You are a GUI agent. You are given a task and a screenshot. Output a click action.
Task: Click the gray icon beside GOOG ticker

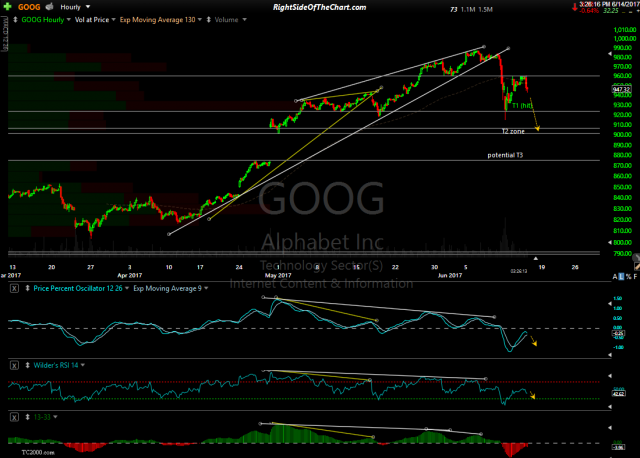coord(49,7)
